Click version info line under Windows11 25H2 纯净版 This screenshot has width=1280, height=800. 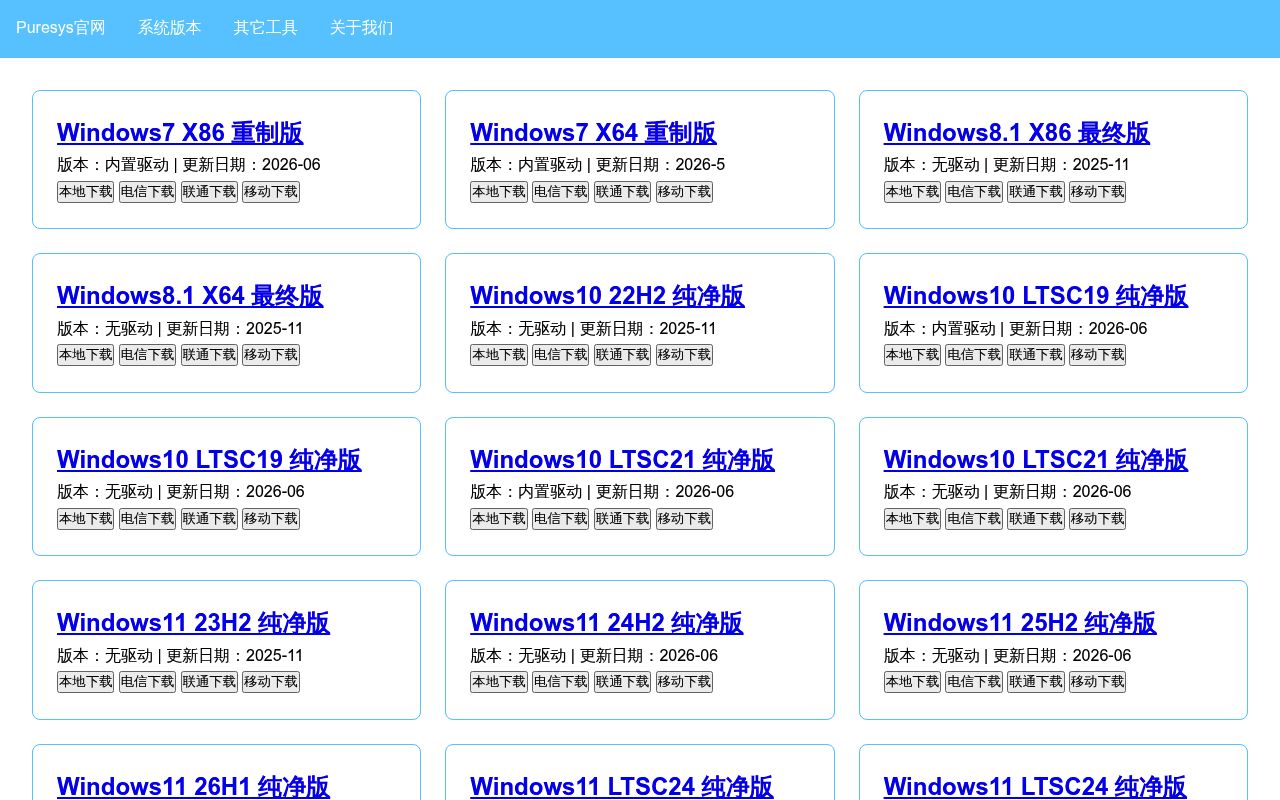[1008, 656]
